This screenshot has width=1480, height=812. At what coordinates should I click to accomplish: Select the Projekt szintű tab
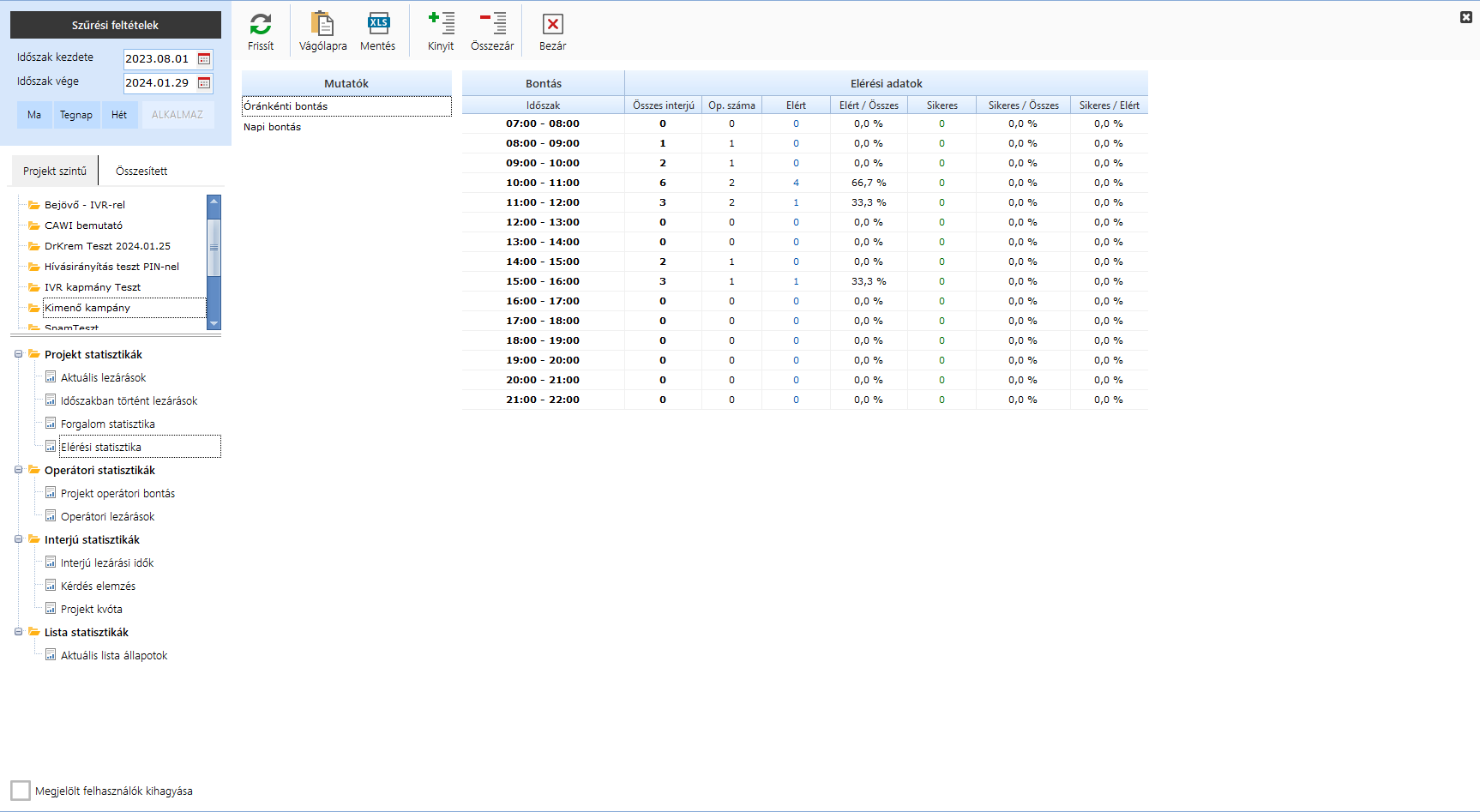tap(55, 171)
